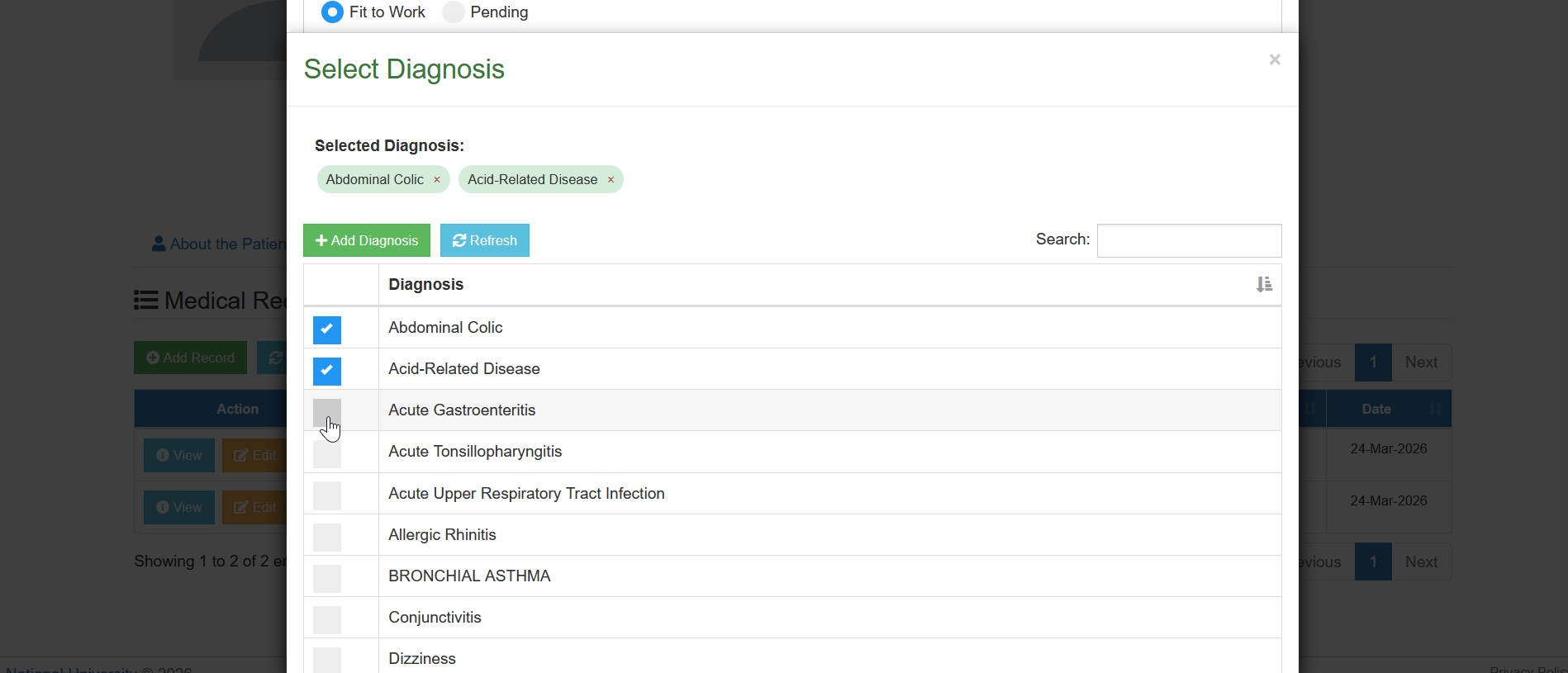
Task: Focus the Search input field
Action: tap(1190, 240)
